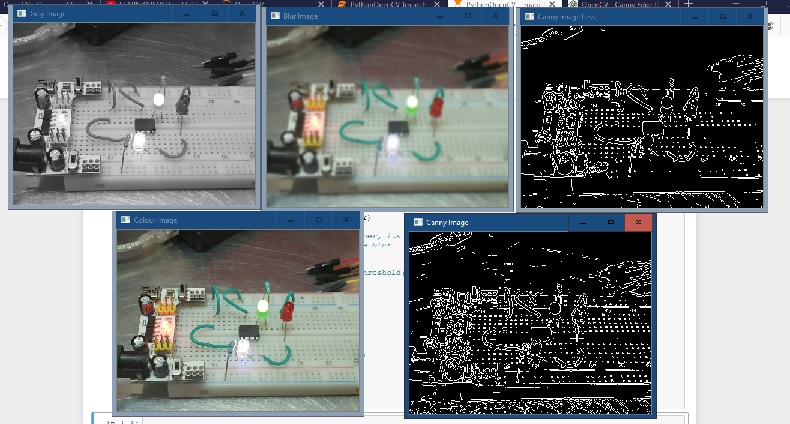Click the edge output in Canny Image window

530,323
